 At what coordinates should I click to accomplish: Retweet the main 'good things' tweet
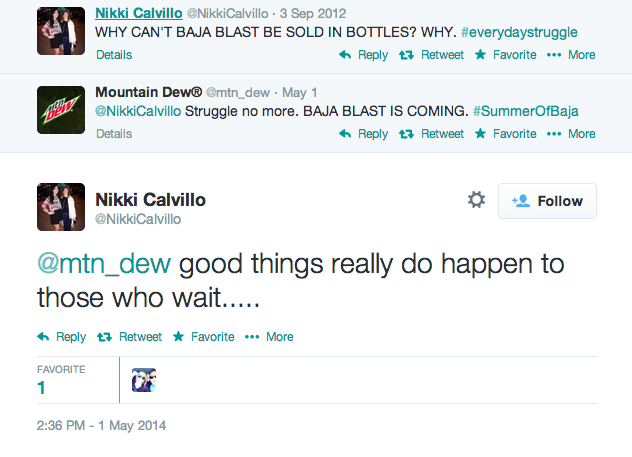pyautogui.click(x=131, y=337)
